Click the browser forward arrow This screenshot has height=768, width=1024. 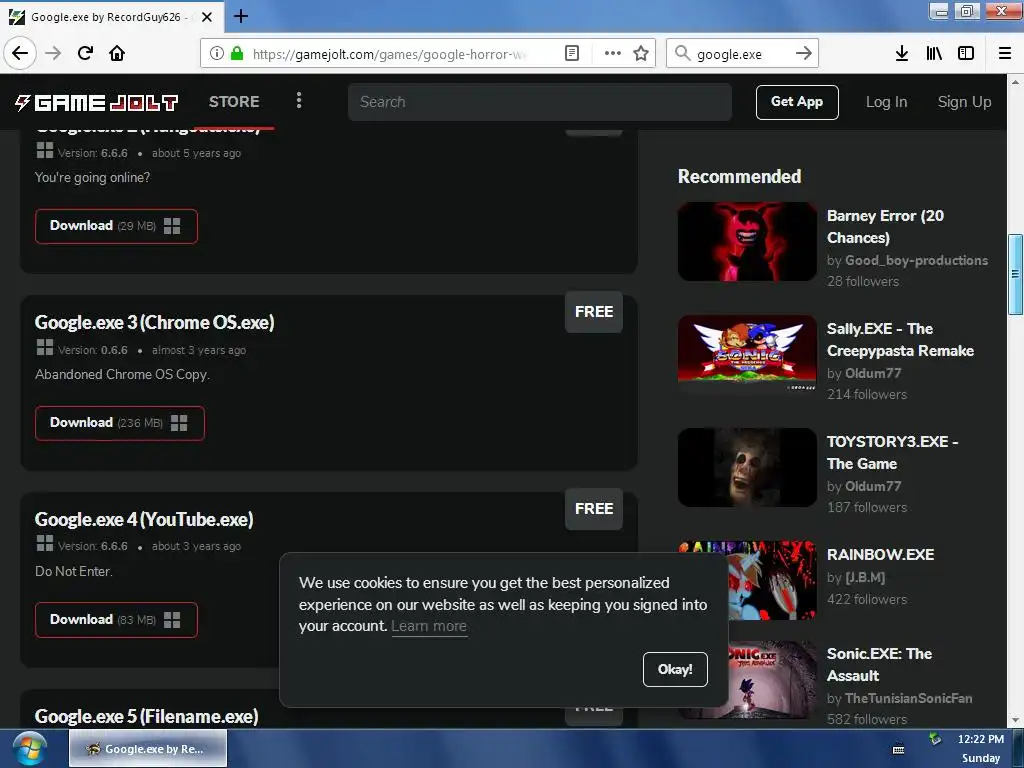pyautogui.click(x=53, y=53)
